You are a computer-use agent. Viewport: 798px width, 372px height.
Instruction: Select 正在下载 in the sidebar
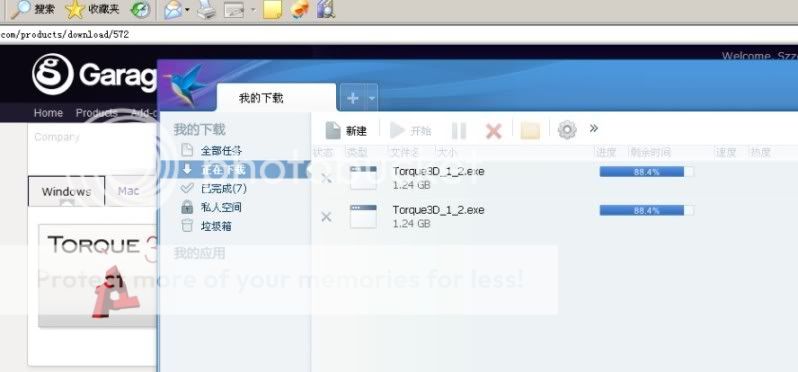(x=223, y=169)
